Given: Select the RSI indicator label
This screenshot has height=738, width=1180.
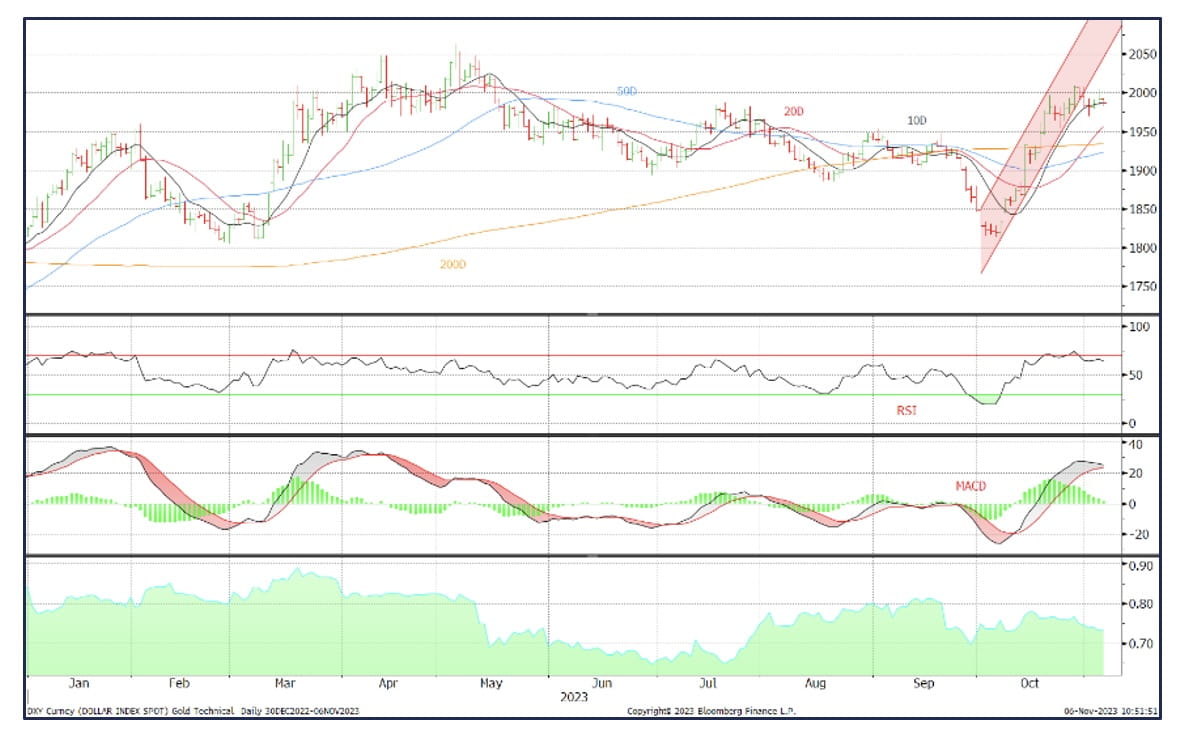Looking at the screenshot, I should point(906,410).
